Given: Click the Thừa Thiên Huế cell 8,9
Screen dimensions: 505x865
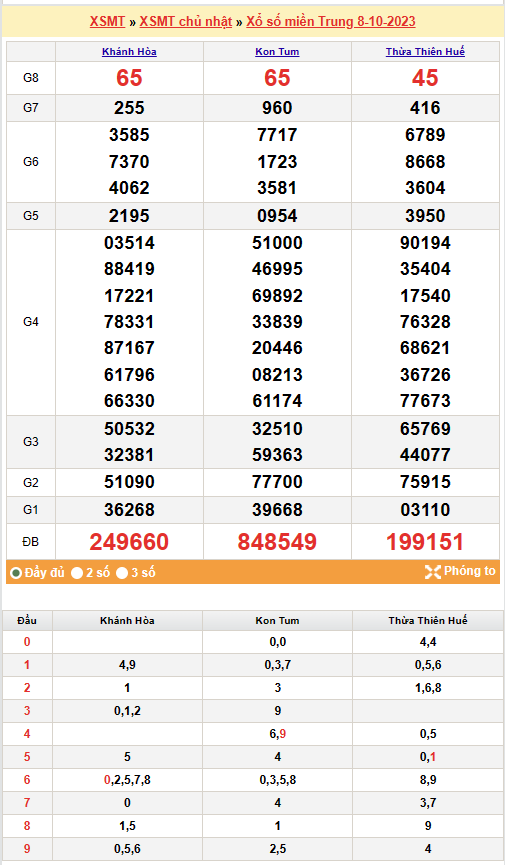Looking at the screenshot, I should [428, 780].
